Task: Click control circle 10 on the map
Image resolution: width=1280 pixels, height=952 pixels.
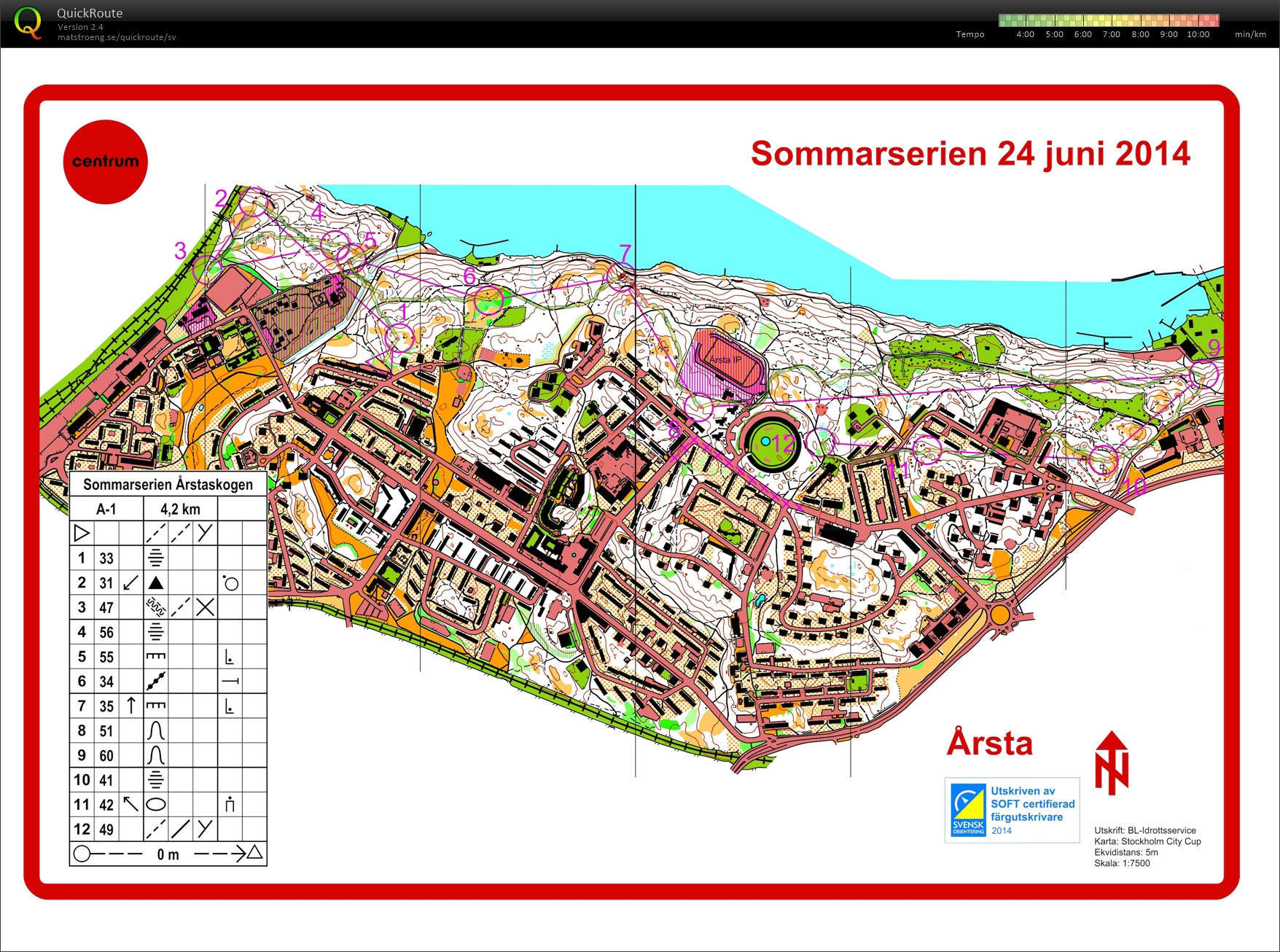Action: (1103, 459)
